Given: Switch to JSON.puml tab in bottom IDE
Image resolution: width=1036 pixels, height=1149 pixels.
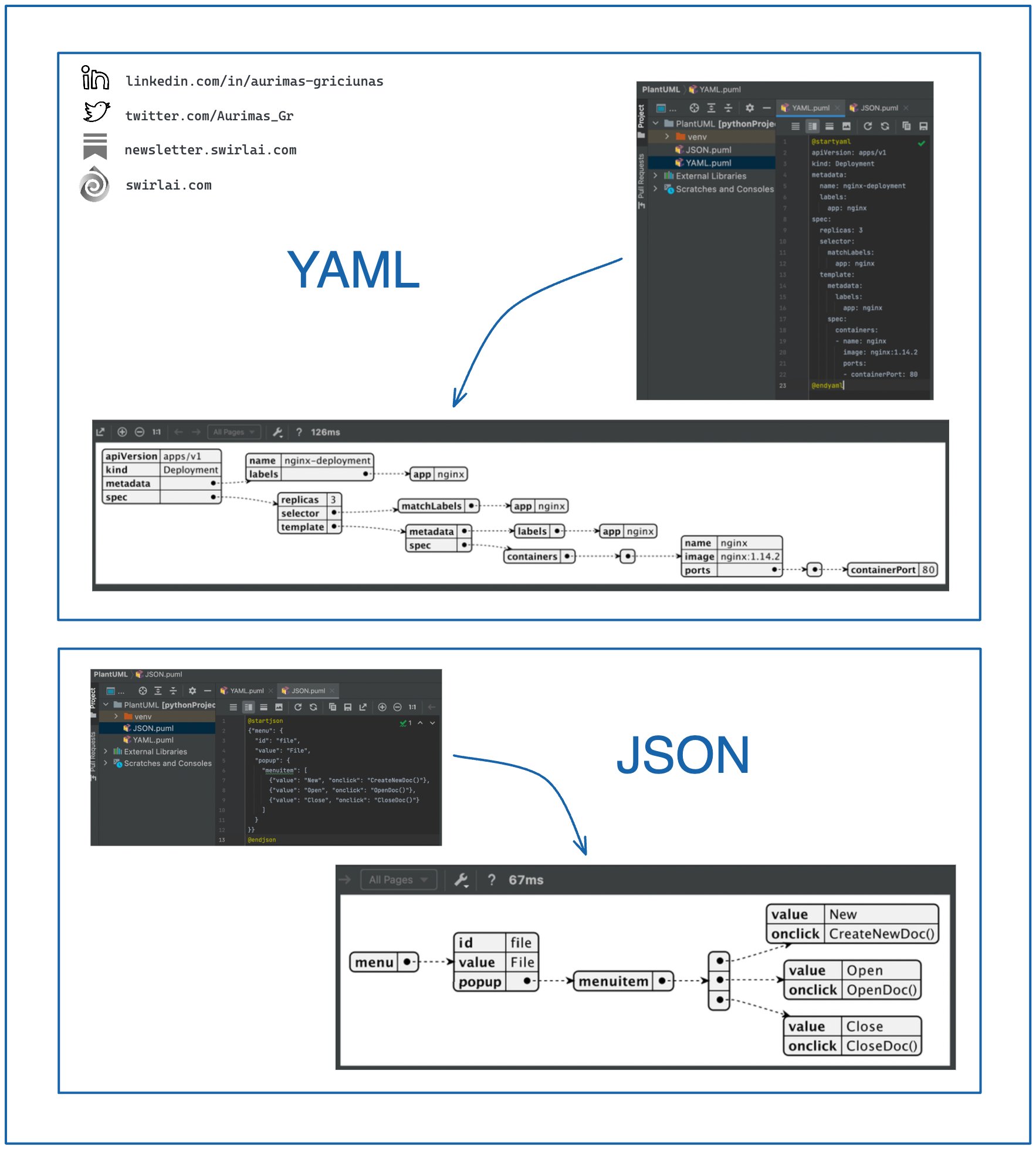Looking at the screenshot, I should point(308,691).
